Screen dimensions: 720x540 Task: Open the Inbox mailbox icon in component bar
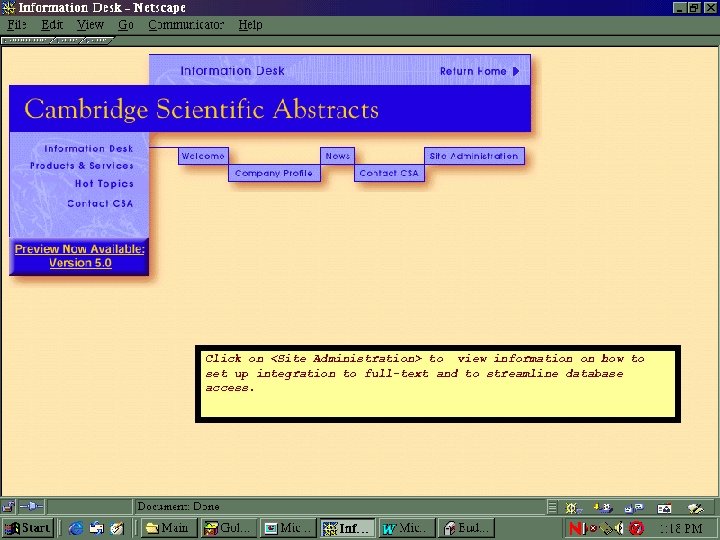603,507
